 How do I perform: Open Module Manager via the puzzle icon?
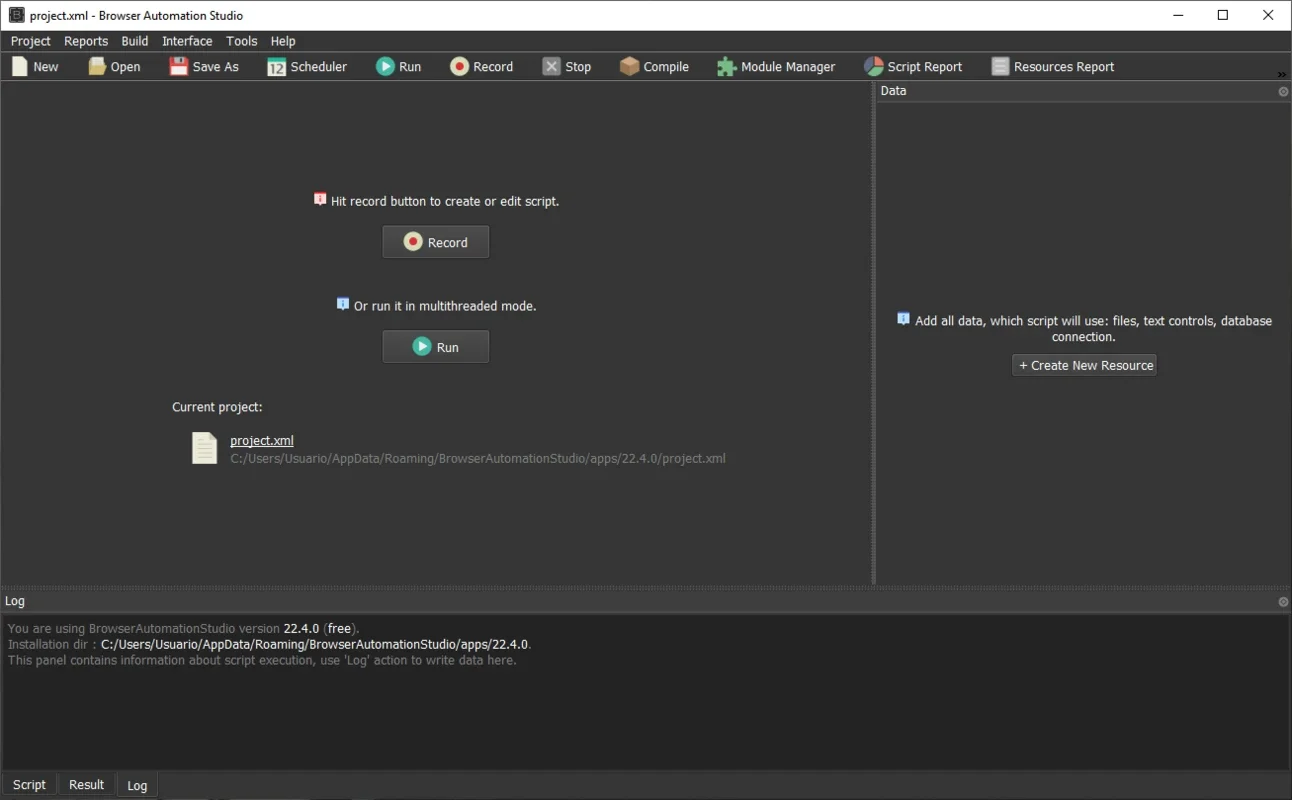pyautogui.click(x=726, y=67)
